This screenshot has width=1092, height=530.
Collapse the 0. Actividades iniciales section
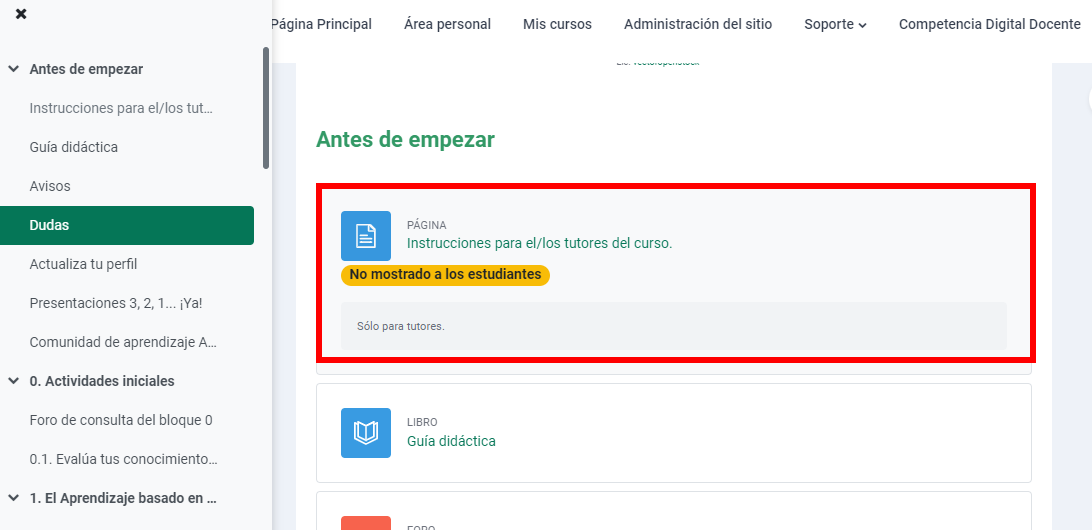(x=13, y=381)
